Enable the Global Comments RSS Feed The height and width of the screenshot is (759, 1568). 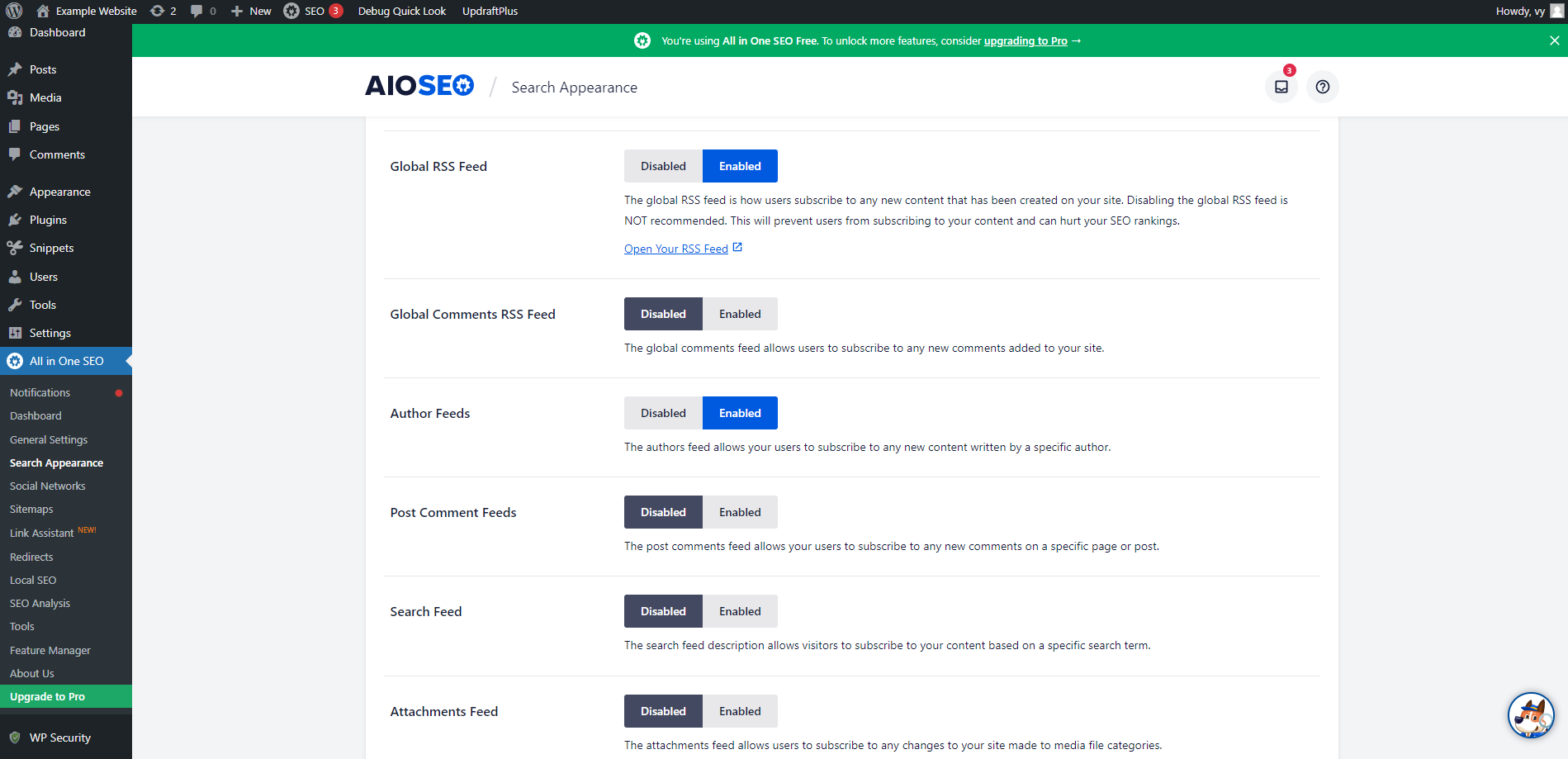740,314
